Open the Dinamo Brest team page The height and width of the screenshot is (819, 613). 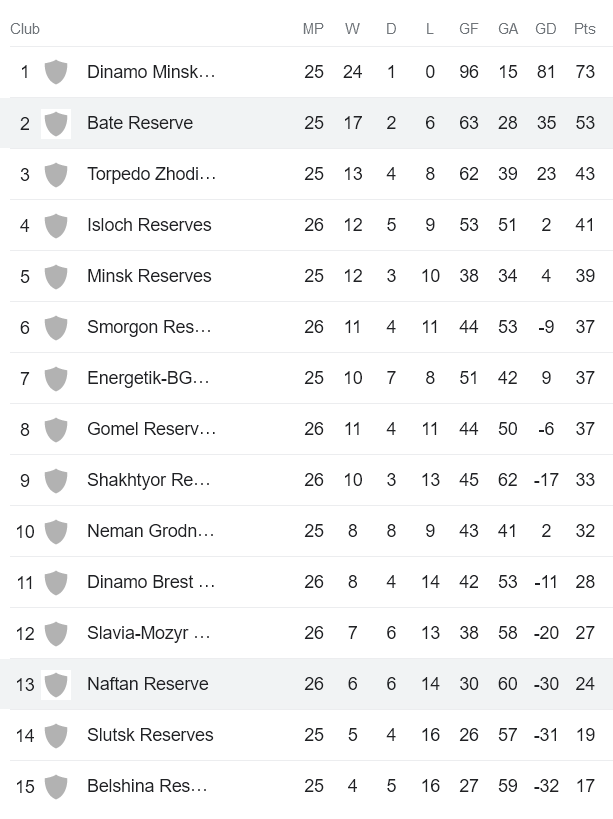point(151,581)
